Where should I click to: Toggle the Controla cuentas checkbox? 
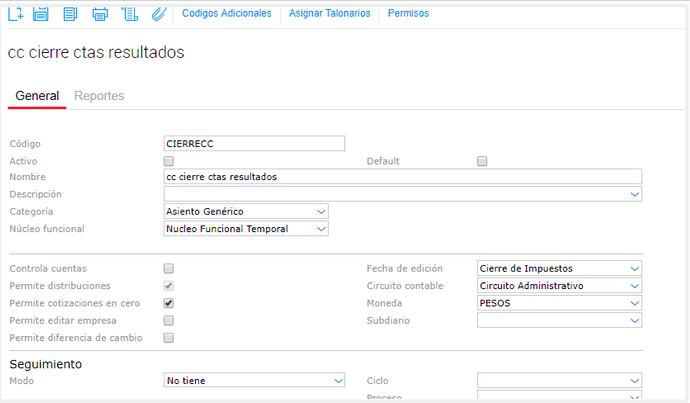pyautogui.click(x=169, y=268)
